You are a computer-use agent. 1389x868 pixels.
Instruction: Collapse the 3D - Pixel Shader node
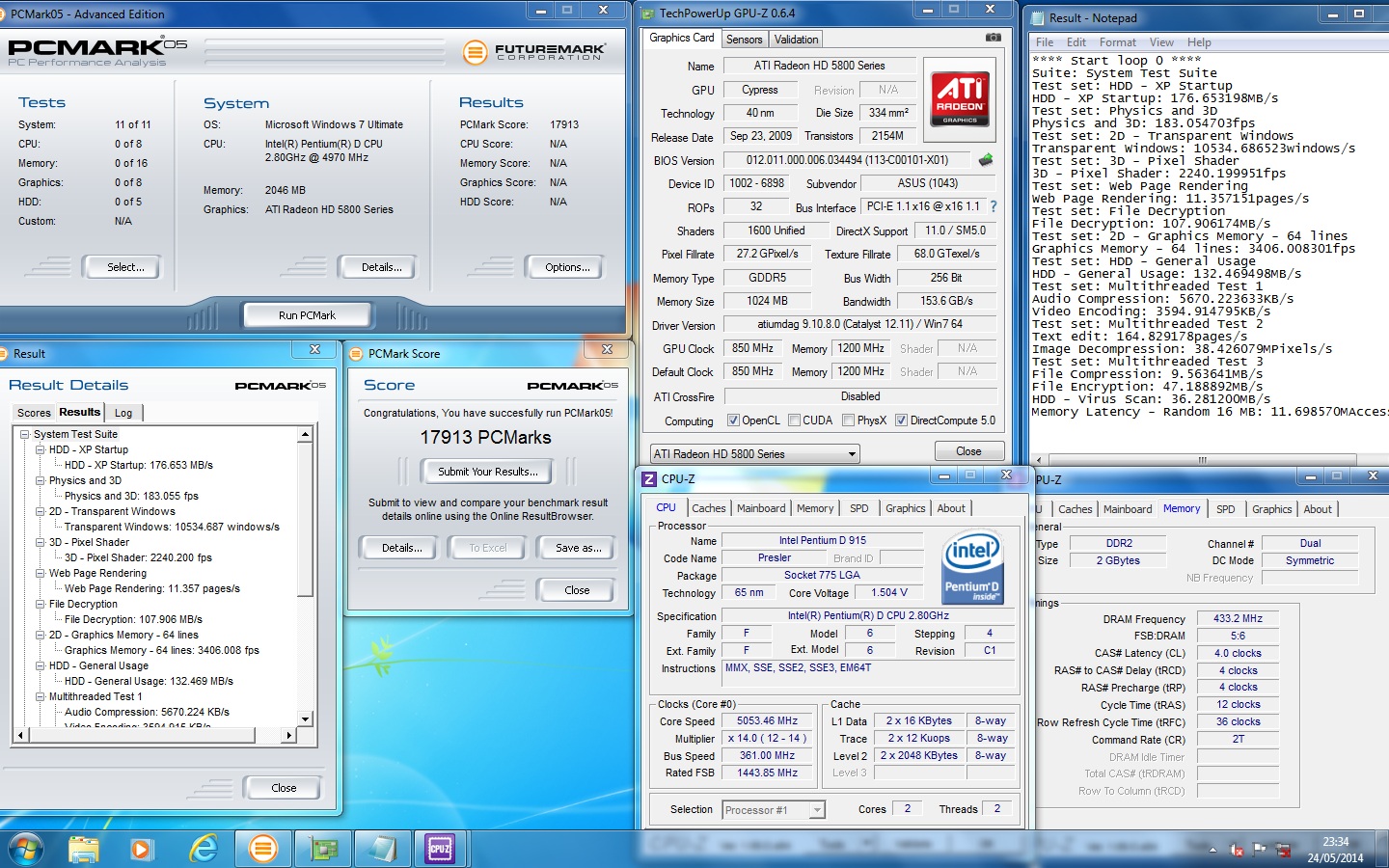tap(41, 542)
